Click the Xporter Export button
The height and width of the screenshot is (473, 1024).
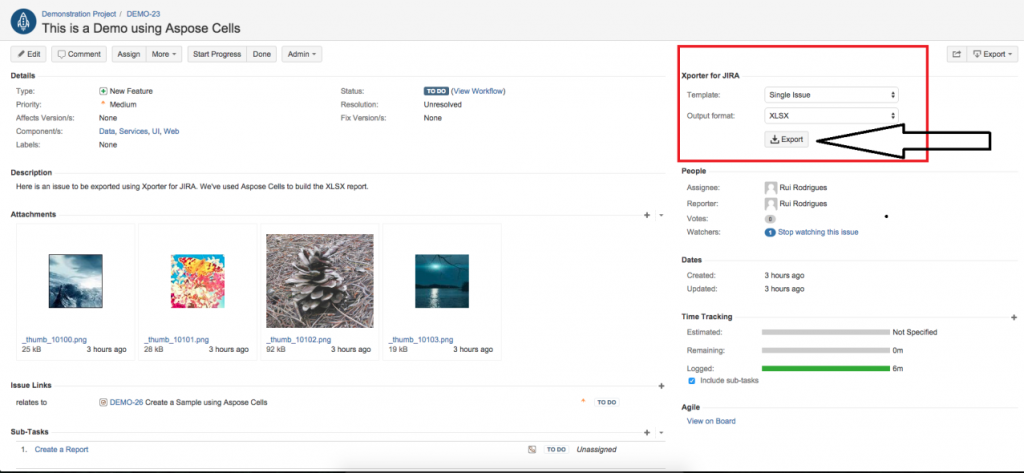click(787, 140)
